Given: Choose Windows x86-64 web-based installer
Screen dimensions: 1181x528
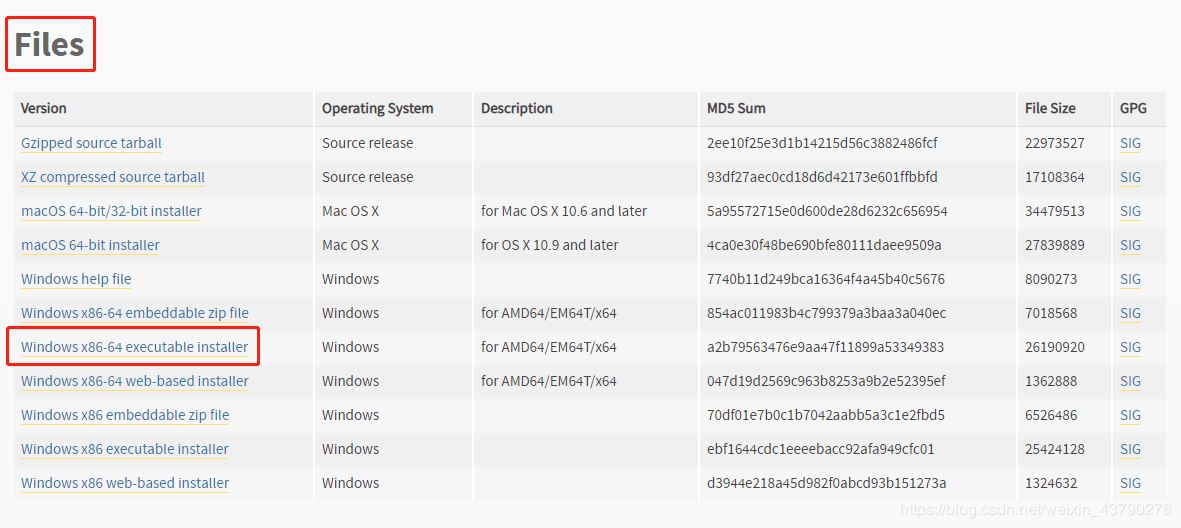Looking at the screenshot, I should [135, 381].
